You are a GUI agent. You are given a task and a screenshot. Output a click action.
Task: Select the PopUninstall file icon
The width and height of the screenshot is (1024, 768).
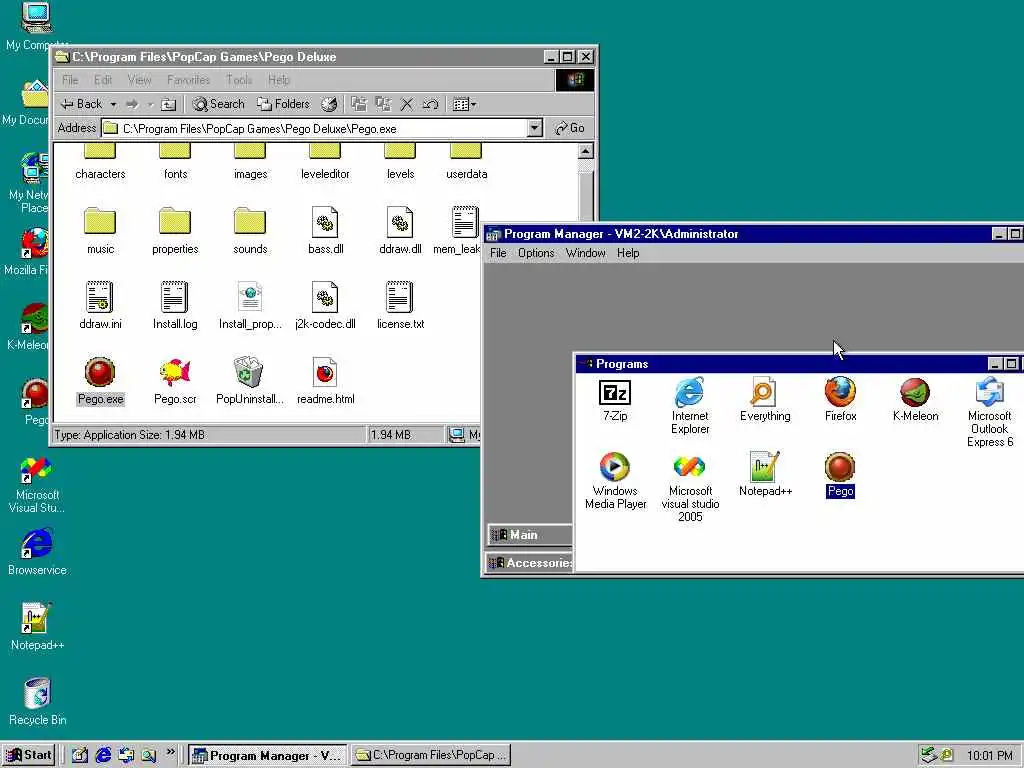249,381
